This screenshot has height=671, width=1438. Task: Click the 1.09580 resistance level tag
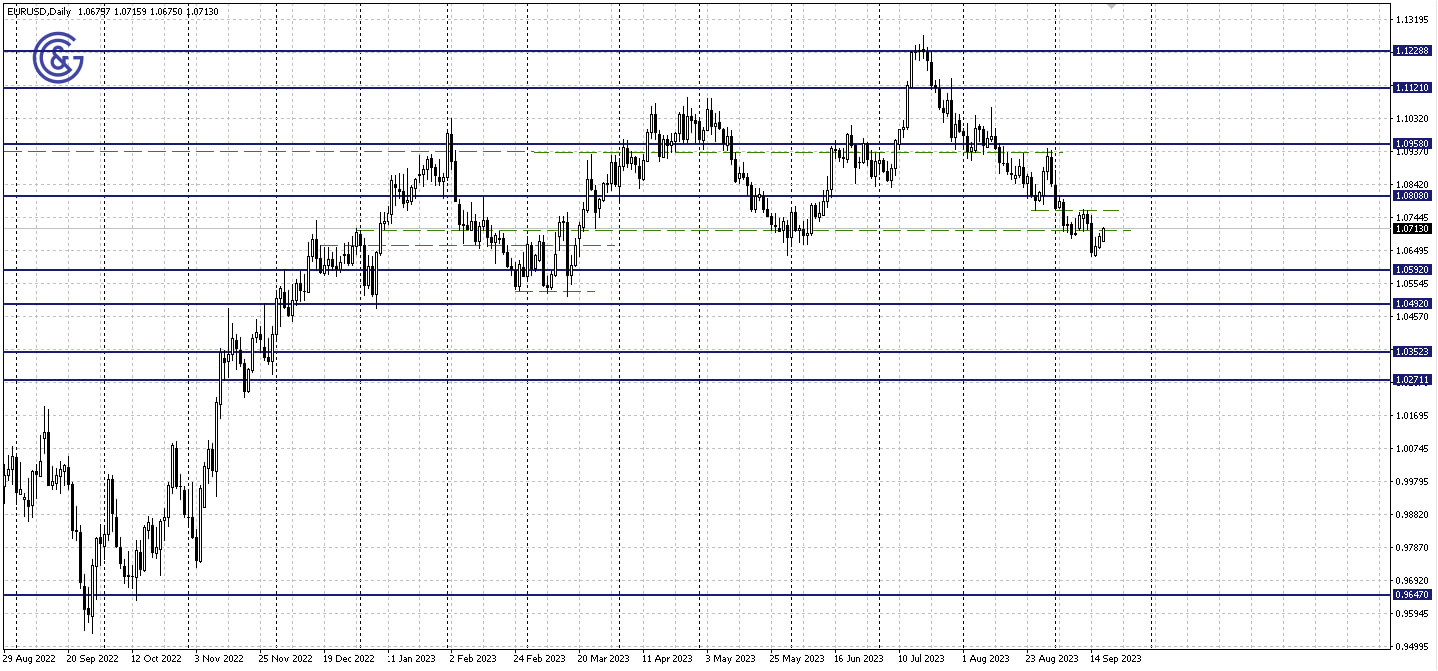[x=1413, y=143]
